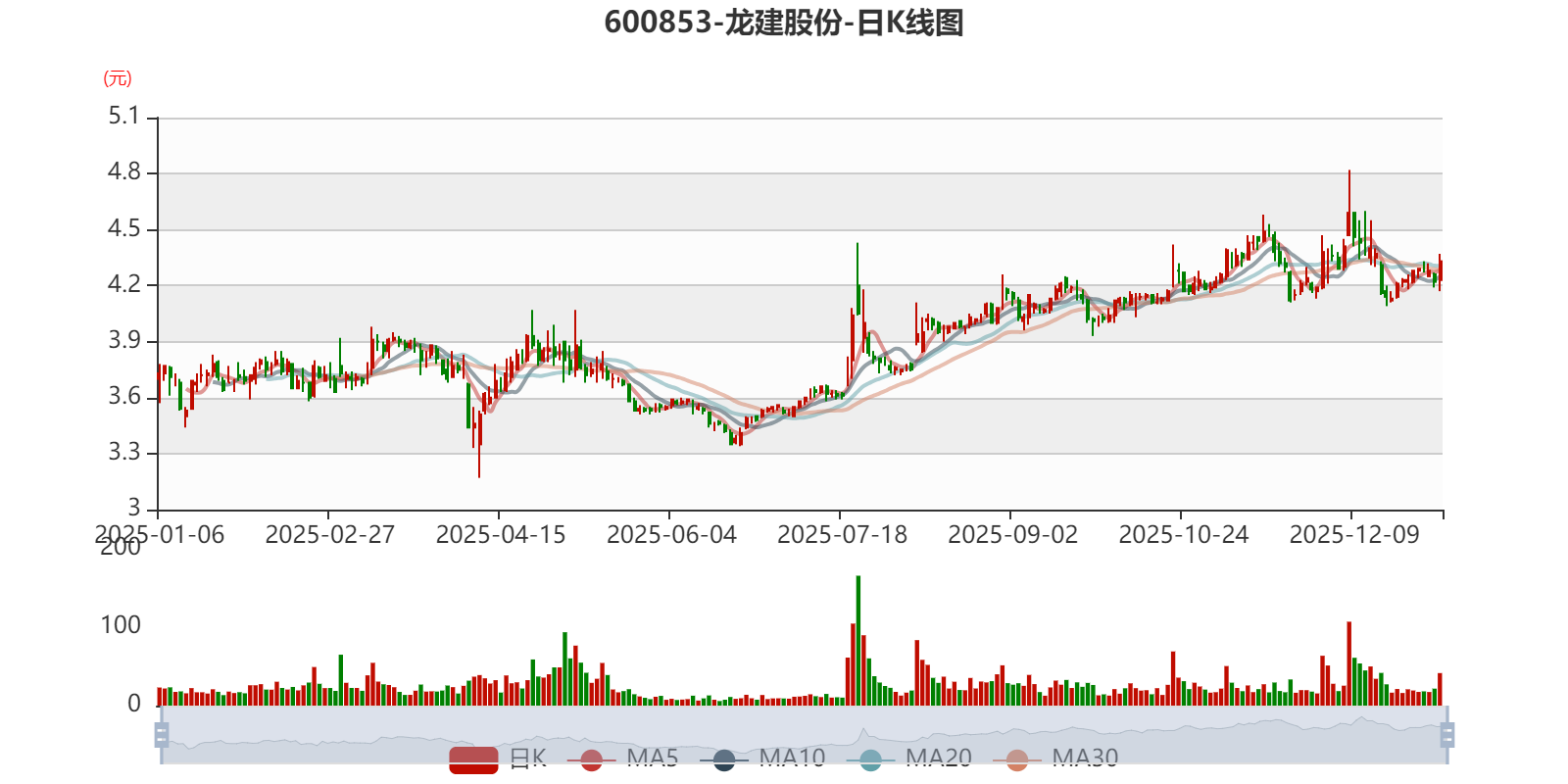Click the tallest green volume bar
This screenshot has width=1568, height=784.
(x=858, y=641)
